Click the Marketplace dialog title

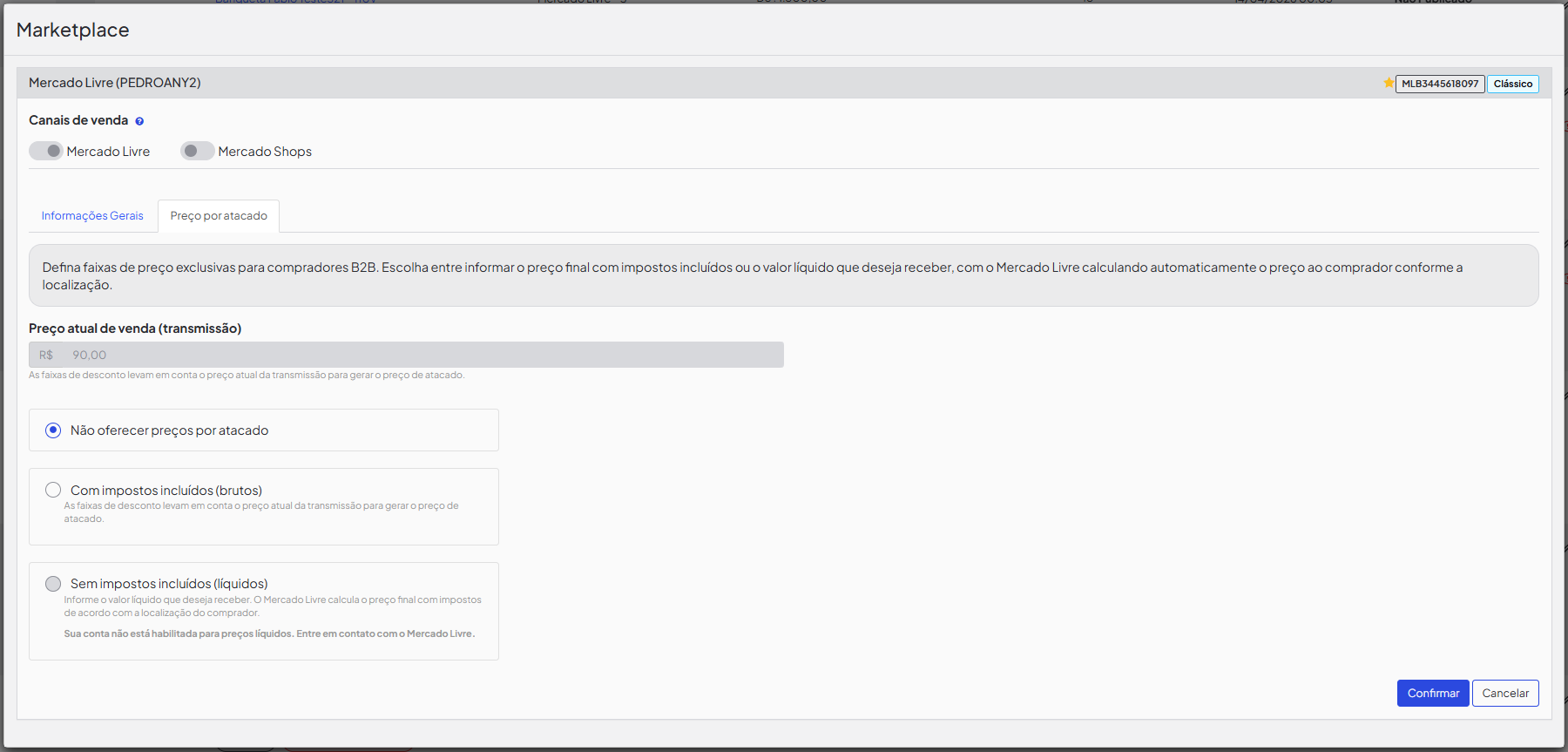tap(73, 30)
